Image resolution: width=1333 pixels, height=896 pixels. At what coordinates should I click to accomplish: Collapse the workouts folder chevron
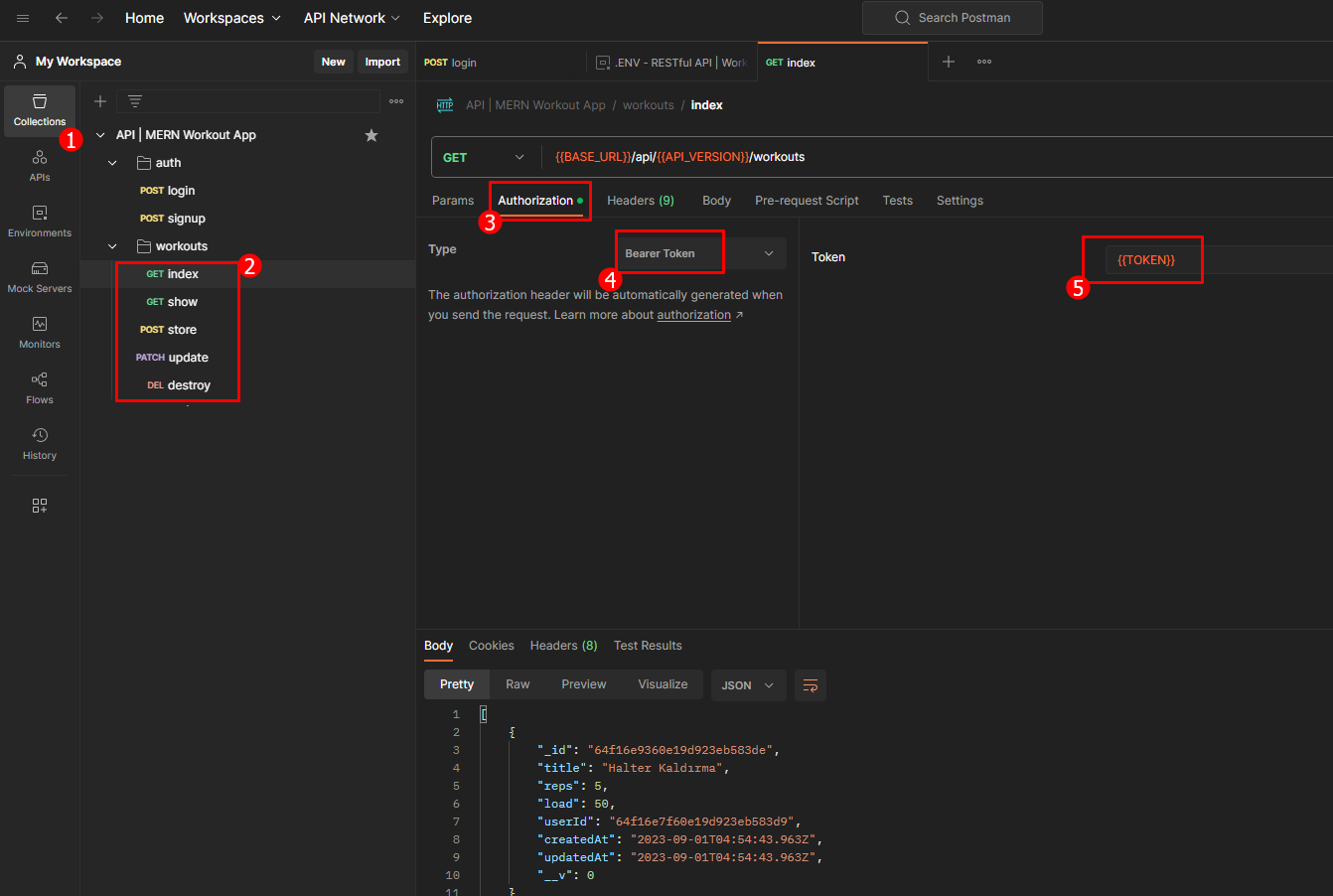tap(112, 246)
